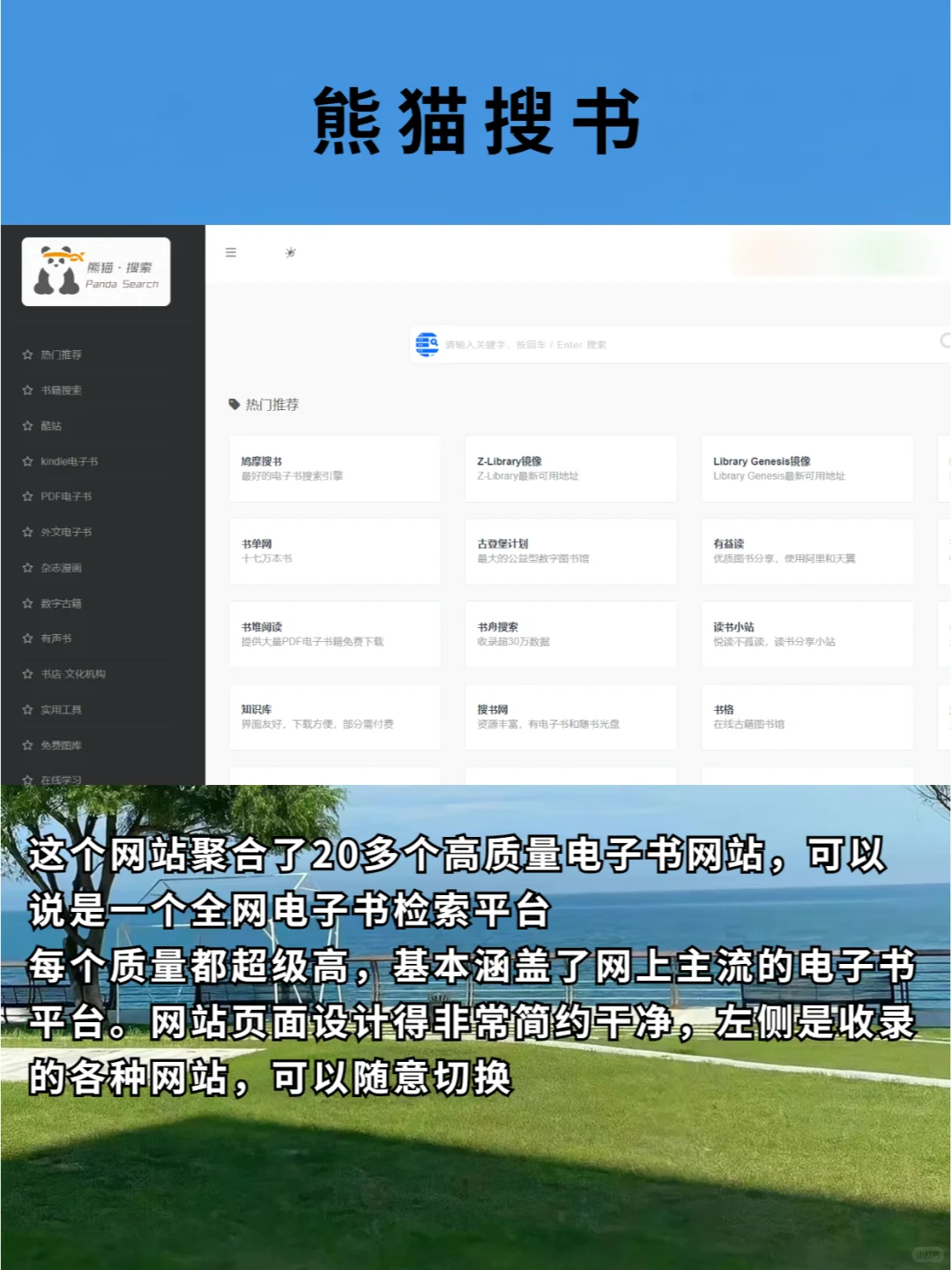Open the 书格 card

[807, 717]
